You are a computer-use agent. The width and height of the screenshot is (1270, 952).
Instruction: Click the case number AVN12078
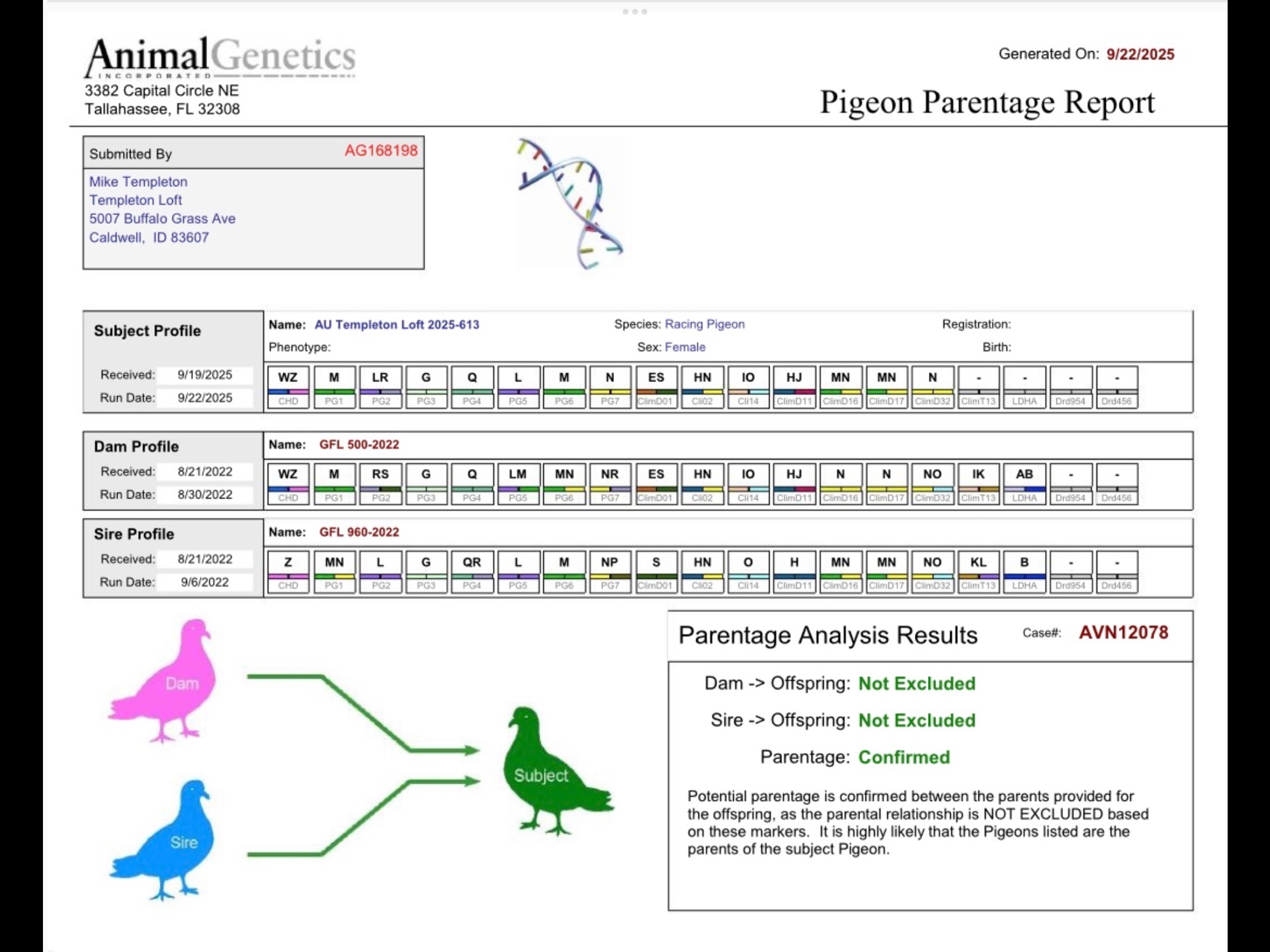[1123, 633]
